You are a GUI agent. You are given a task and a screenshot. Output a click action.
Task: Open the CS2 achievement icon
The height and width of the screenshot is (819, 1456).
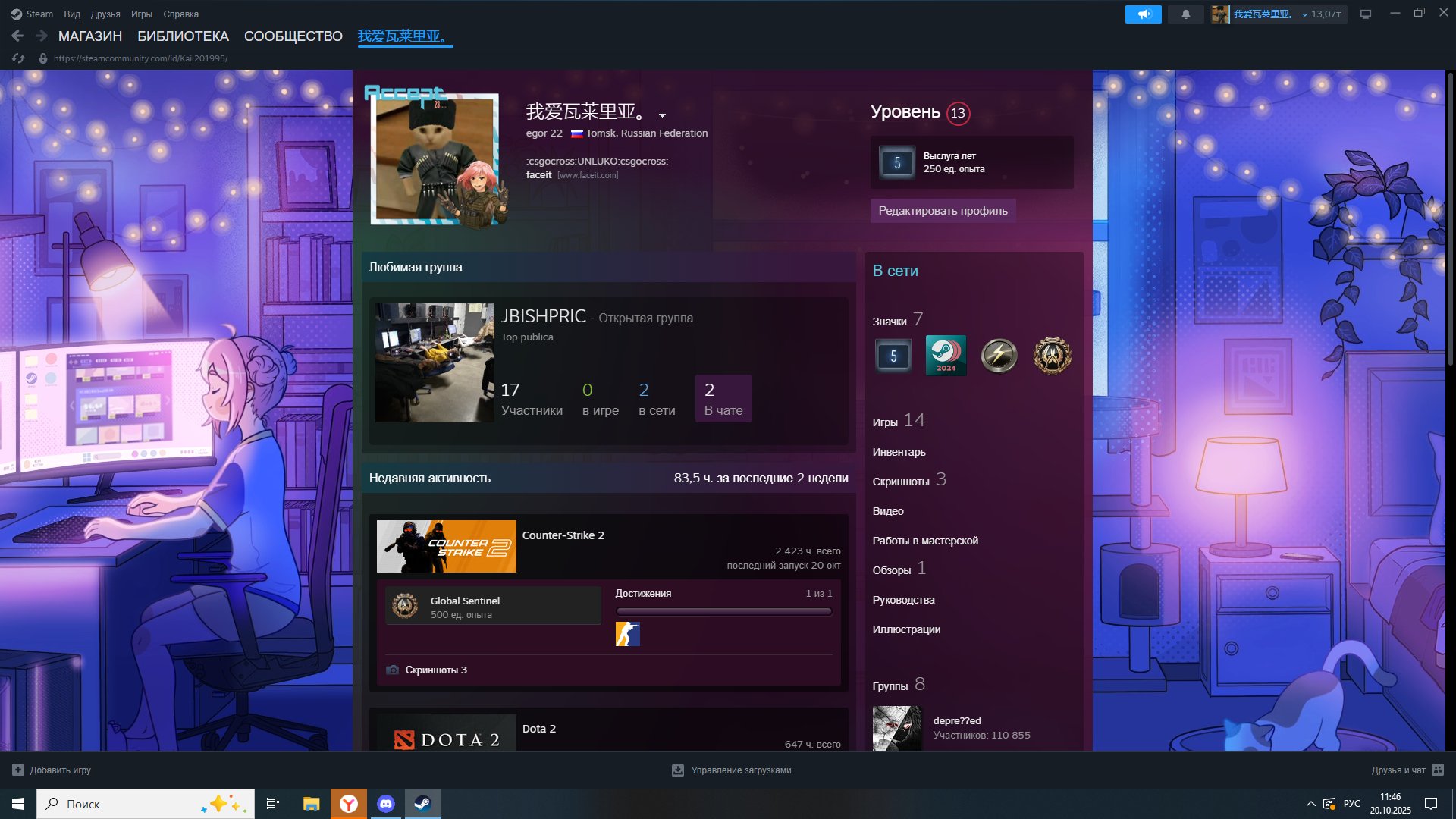(x=627, y=634)
